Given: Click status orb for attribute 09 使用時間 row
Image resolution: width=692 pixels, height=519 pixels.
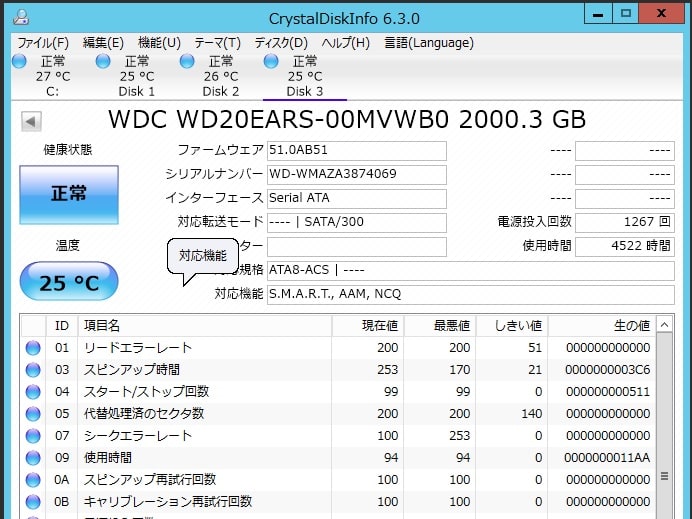Looking at the screenshot, I should pos(33,458).
